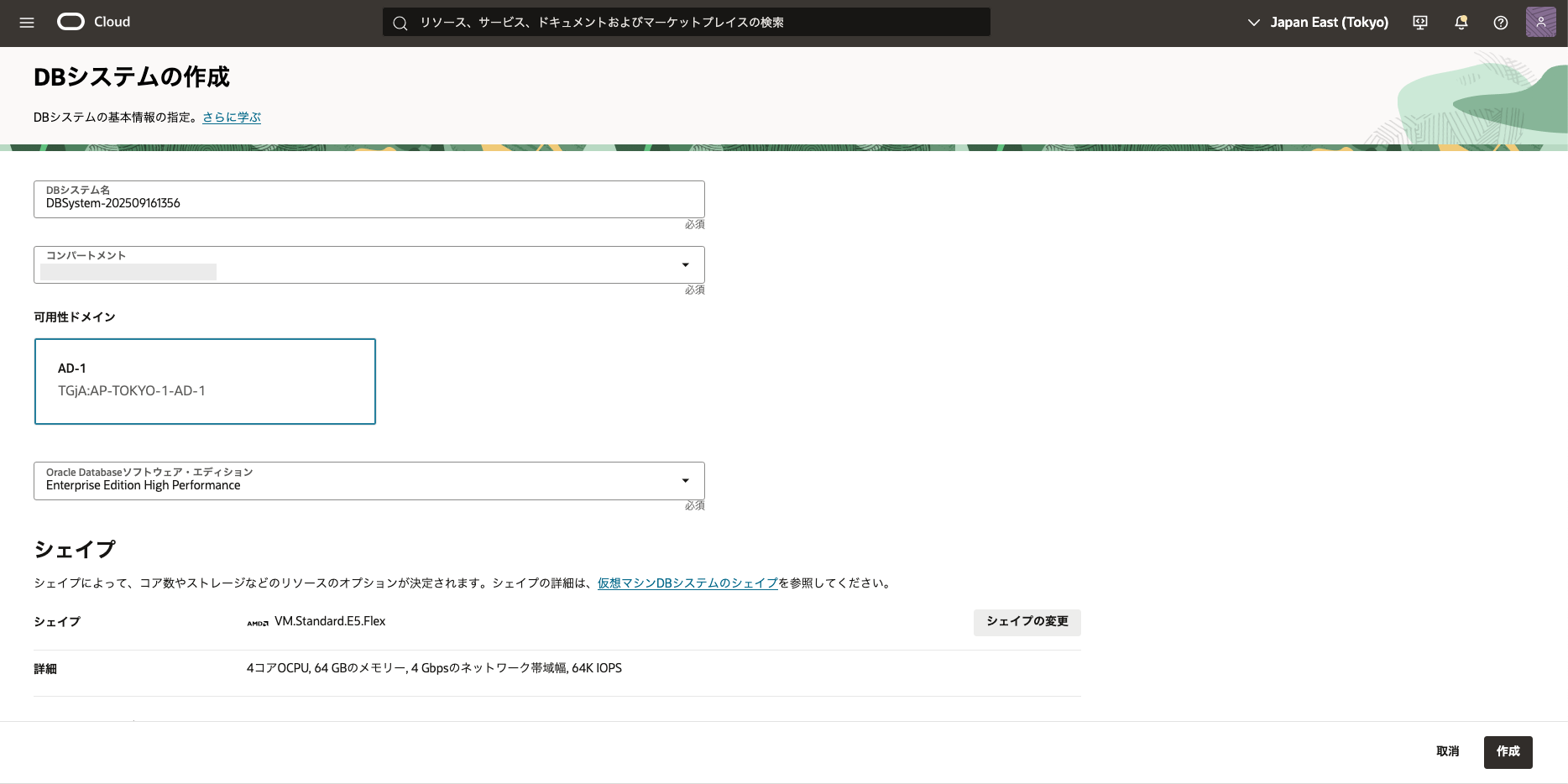Click the さらに学ぶ link
The image size is (1568, 784).
pos(232,118)
